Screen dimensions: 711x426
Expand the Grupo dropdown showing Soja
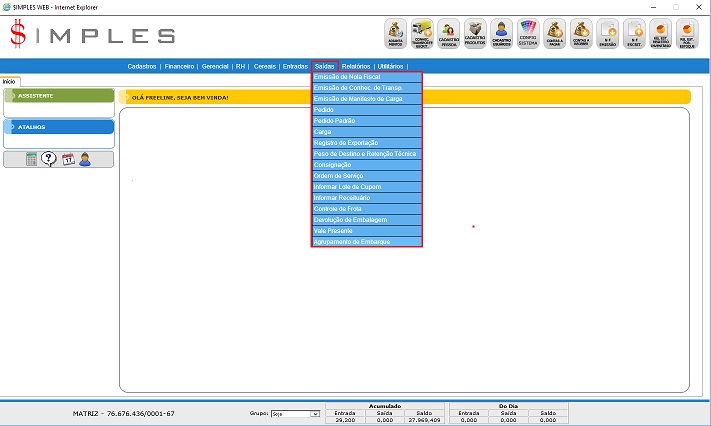[295, 413]
